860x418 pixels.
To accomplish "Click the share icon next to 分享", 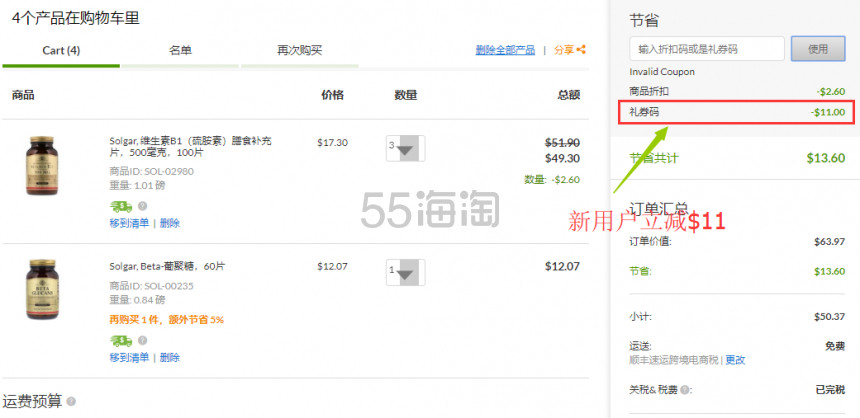I will (581, 49).
